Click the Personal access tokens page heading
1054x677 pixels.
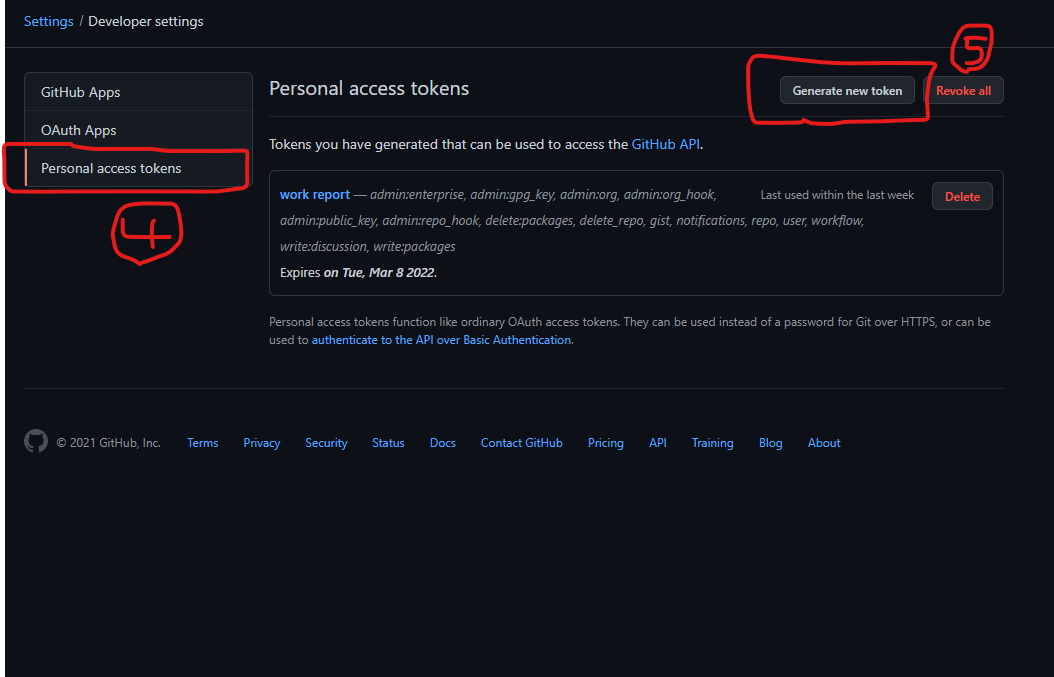pyautogui.click(x=369, y=89)
